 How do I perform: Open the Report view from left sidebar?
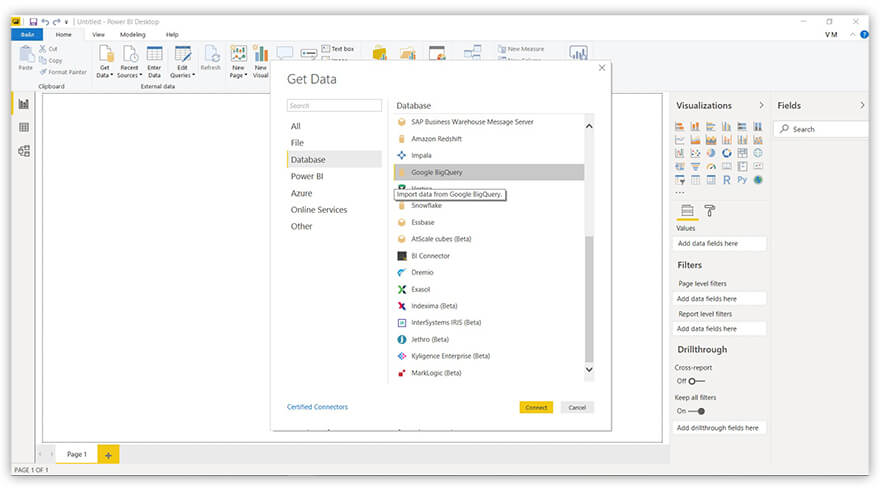24,104
